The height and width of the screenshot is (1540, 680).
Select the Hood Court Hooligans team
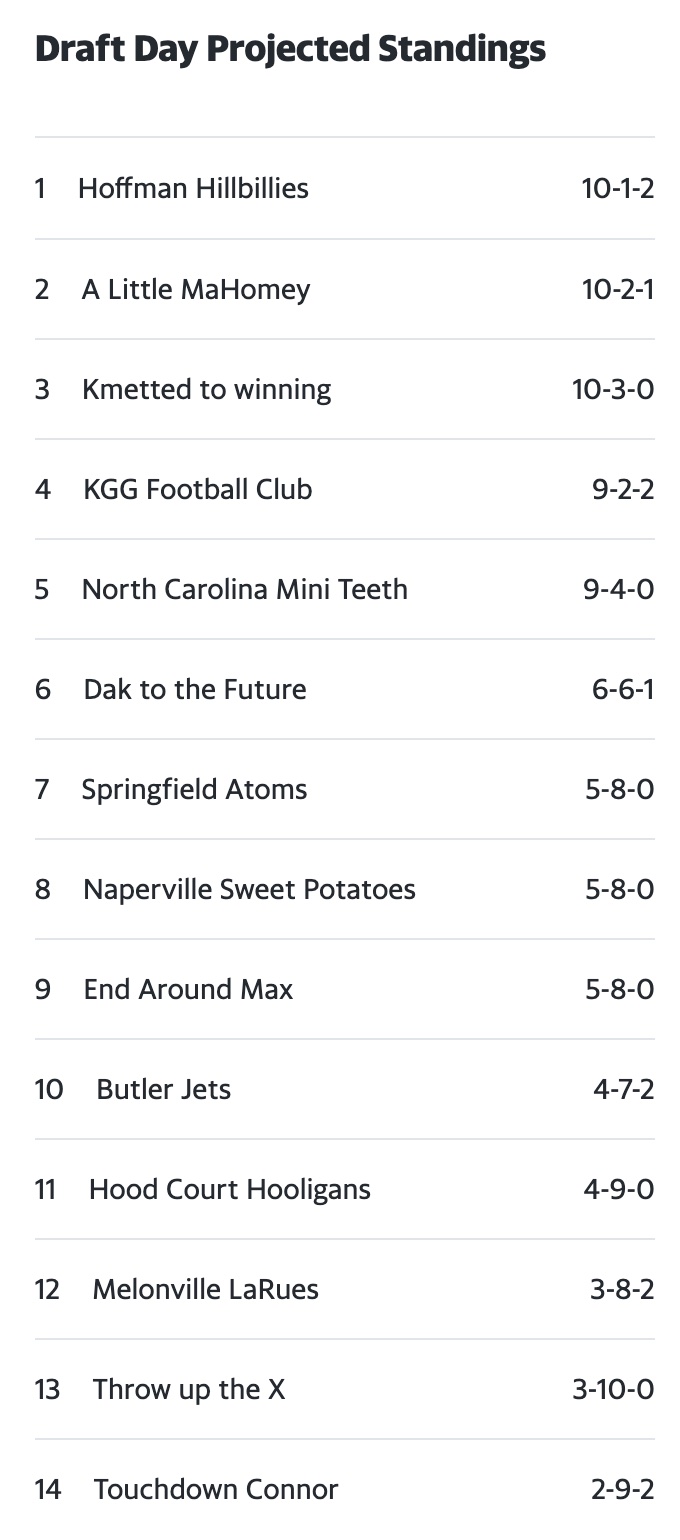229,1189
